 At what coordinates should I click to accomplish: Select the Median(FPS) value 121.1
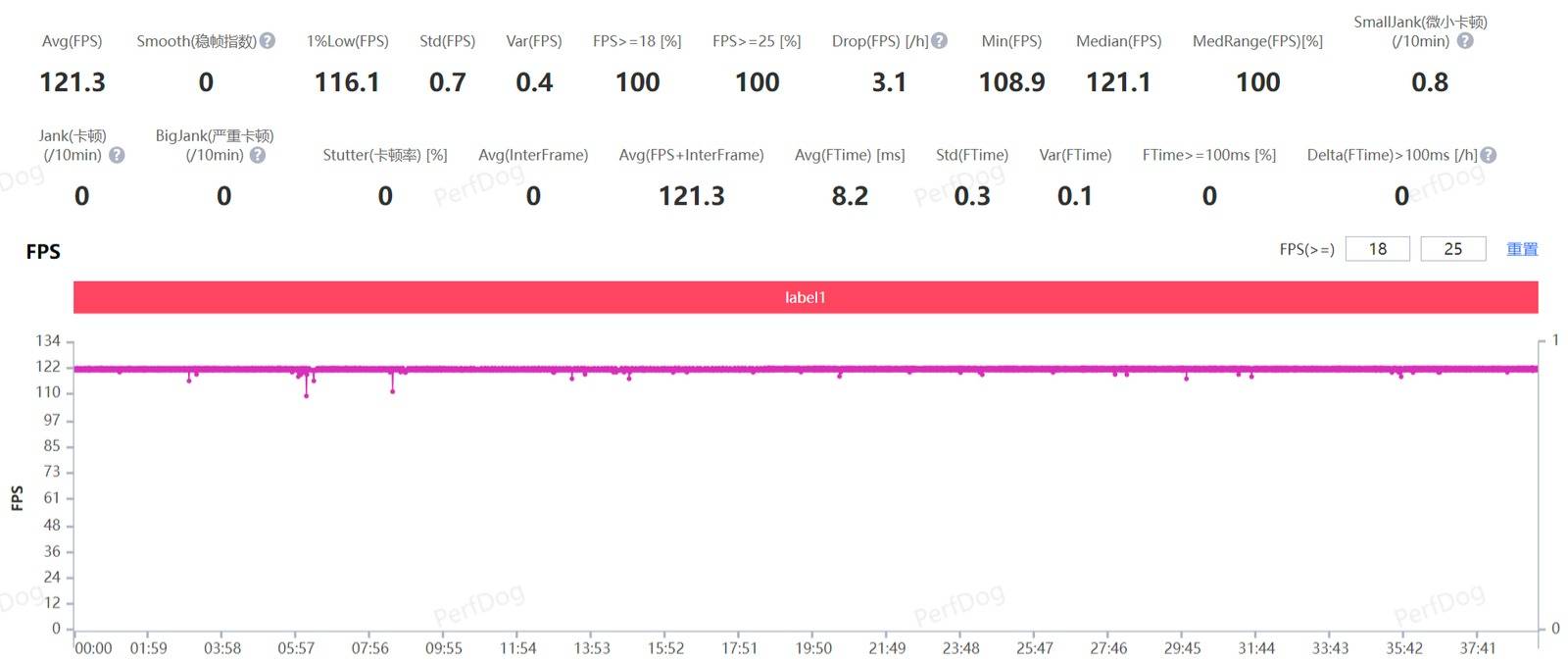(1118, 82)
